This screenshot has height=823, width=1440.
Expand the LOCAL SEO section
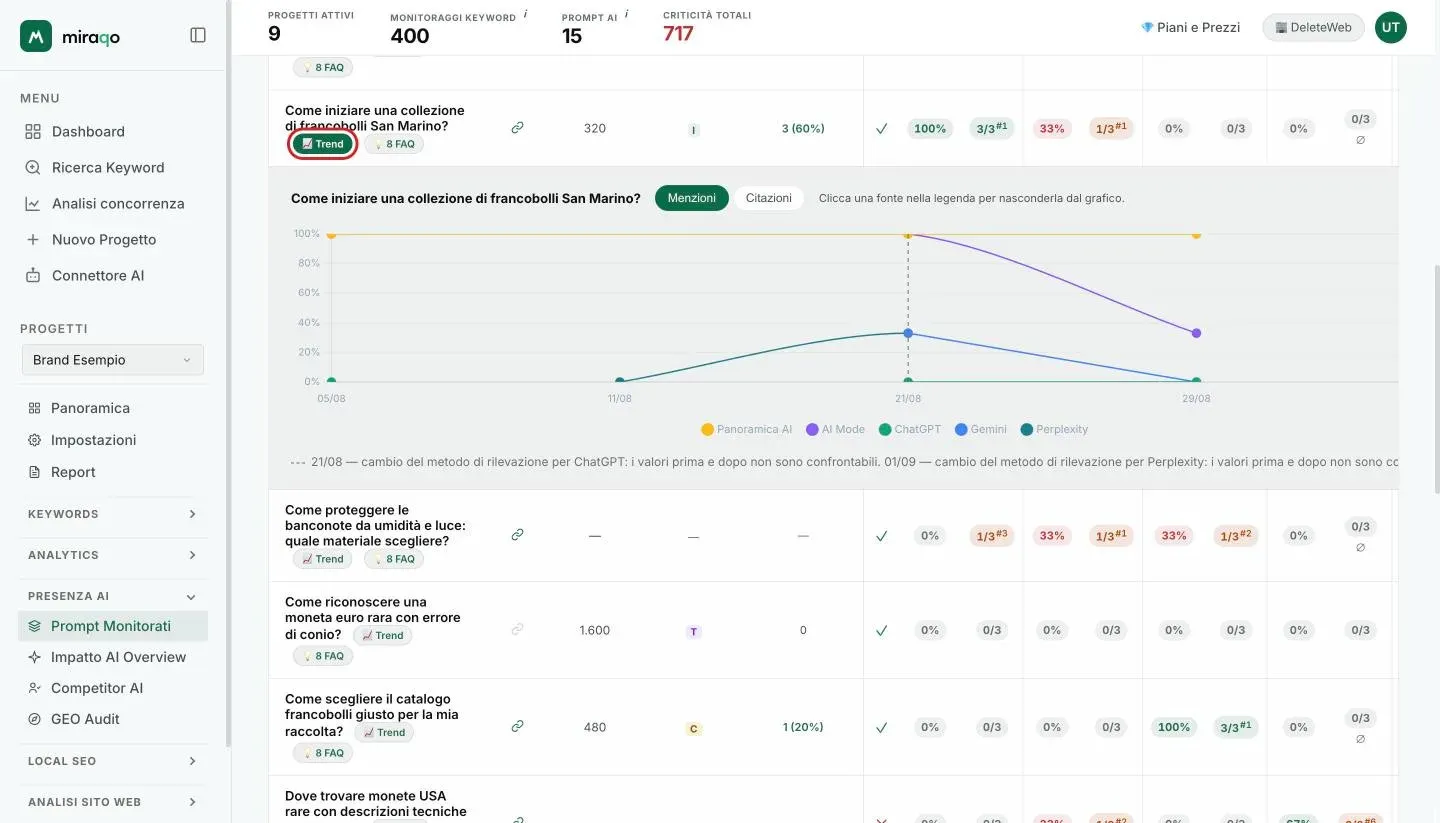click(113, 761)
